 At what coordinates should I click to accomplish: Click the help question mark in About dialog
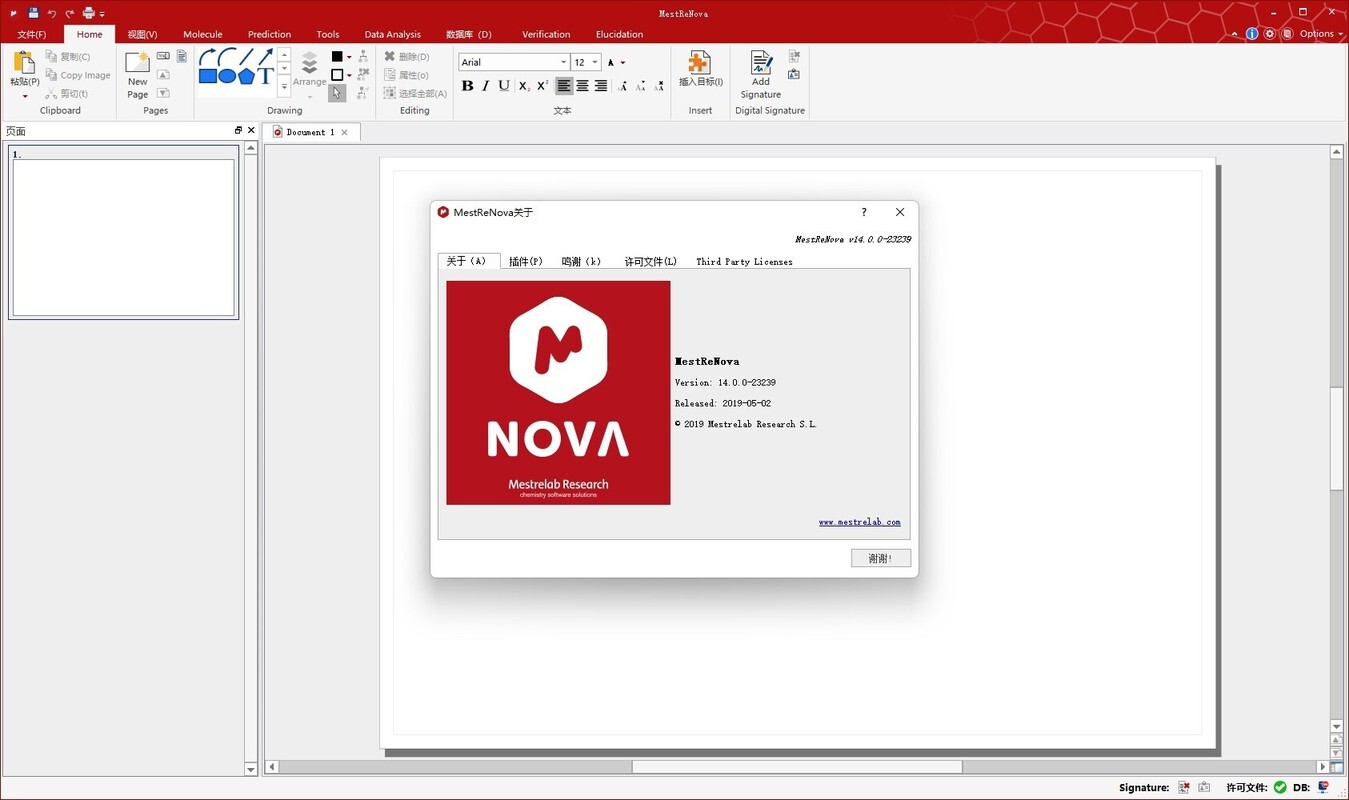pos(864,212)
